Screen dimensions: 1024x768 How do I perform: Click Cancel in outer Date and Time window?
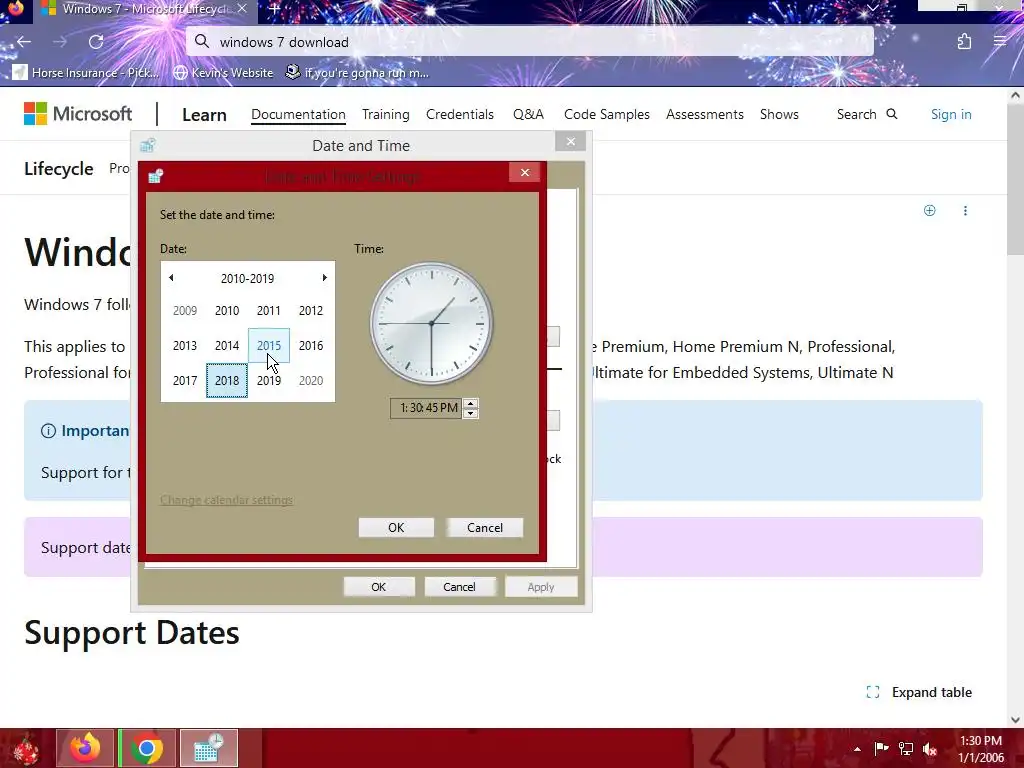point(459,587)
